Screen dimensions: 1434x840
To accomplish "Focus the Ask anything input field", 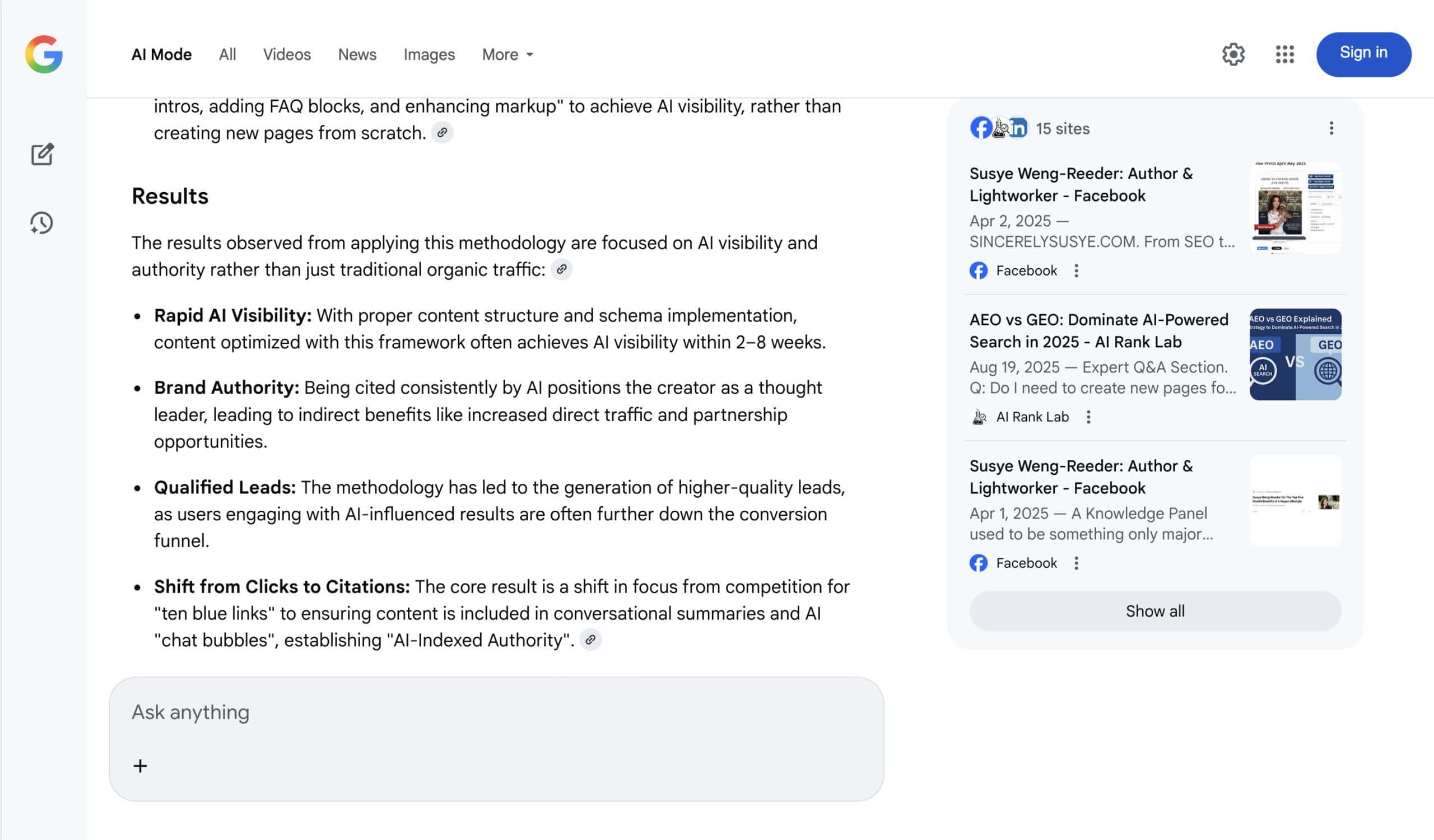I will click(x=495, y=712).
